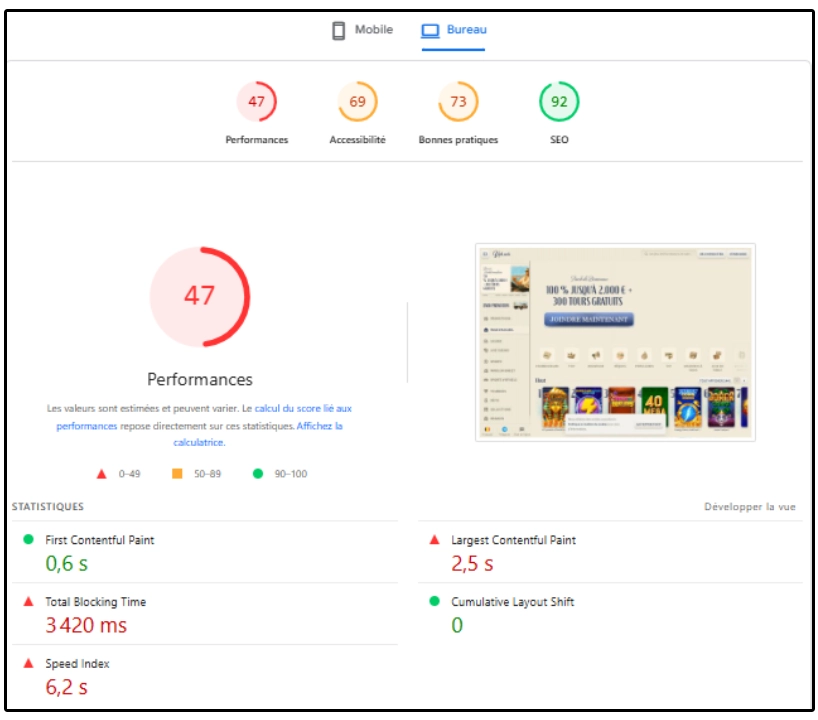Expand the view with Développer la vue
Image resolution: width=818 pixels, height=720 pixels.
click(x=750, y=507)
